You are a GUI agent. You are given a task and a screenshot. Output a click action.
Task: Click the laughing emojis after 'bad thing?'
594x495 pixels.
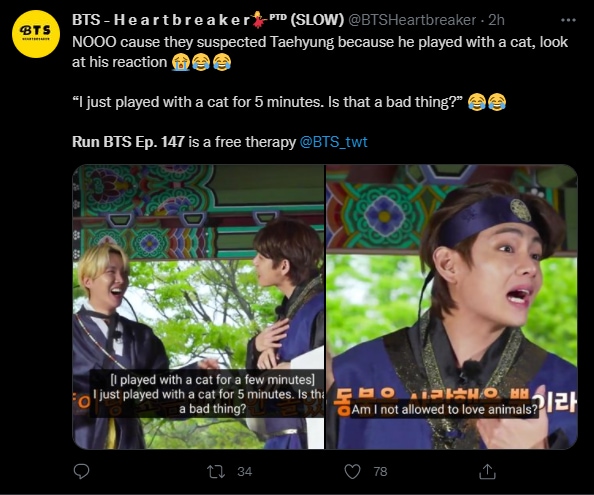(487, 102)
